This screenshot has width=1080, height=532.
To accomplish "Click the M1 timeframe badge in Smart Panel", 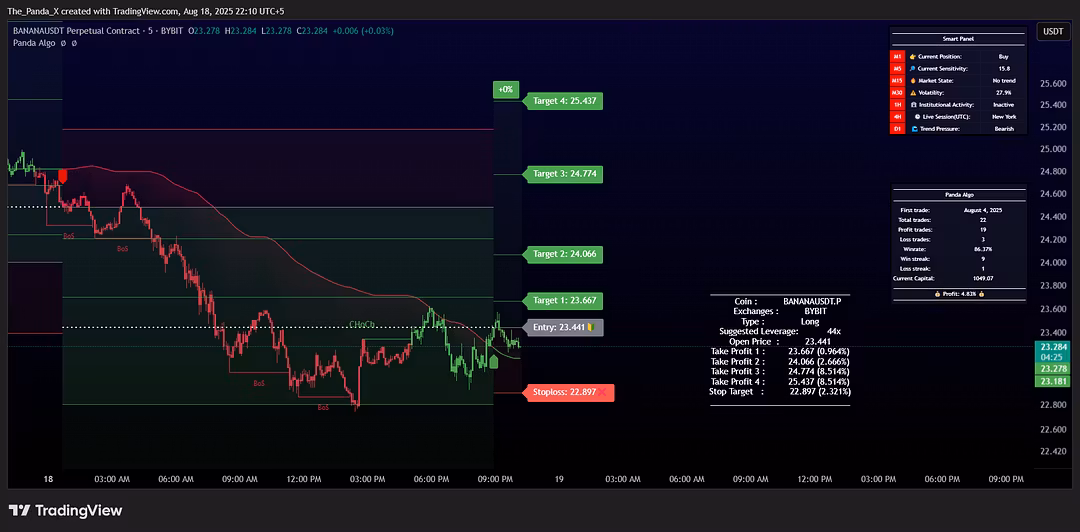I will pyautogui.click(x=898, y=57).
